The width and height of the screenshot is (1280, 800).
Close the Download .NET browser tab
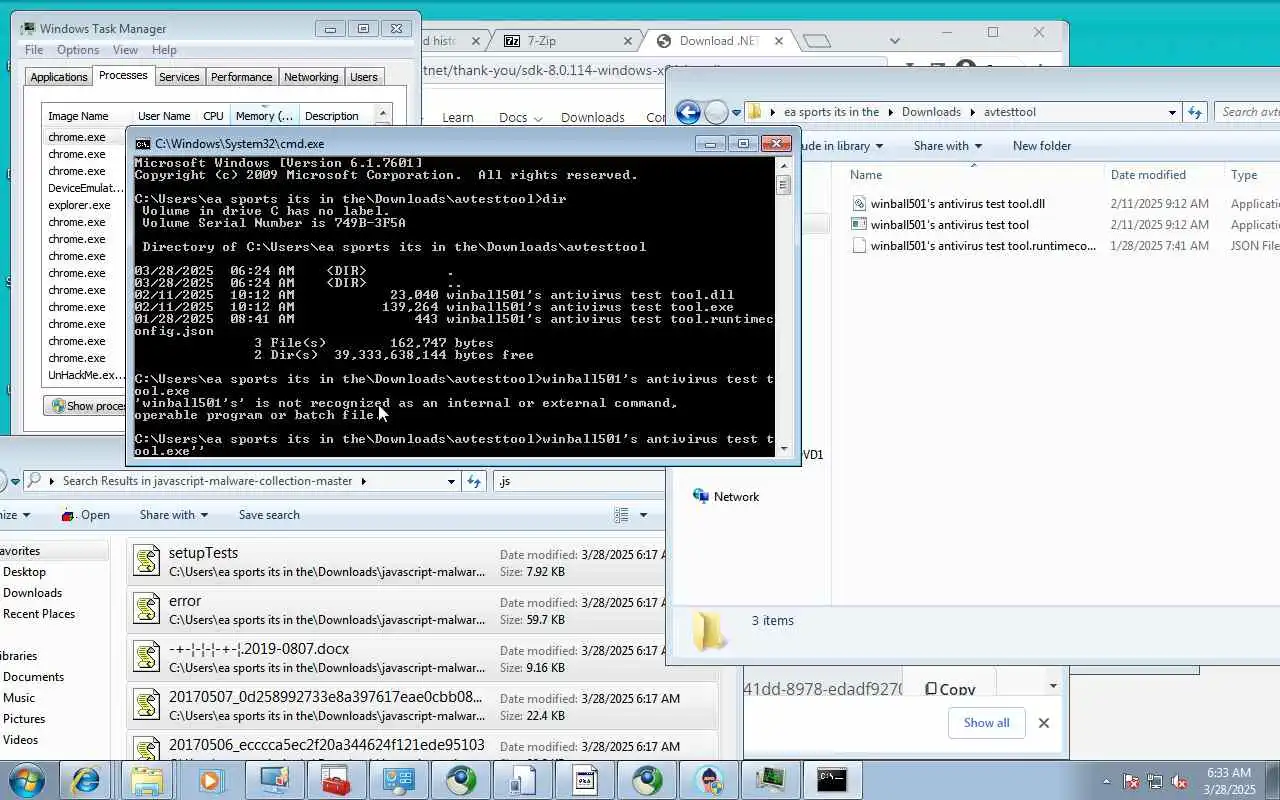(x=779, y=41)
